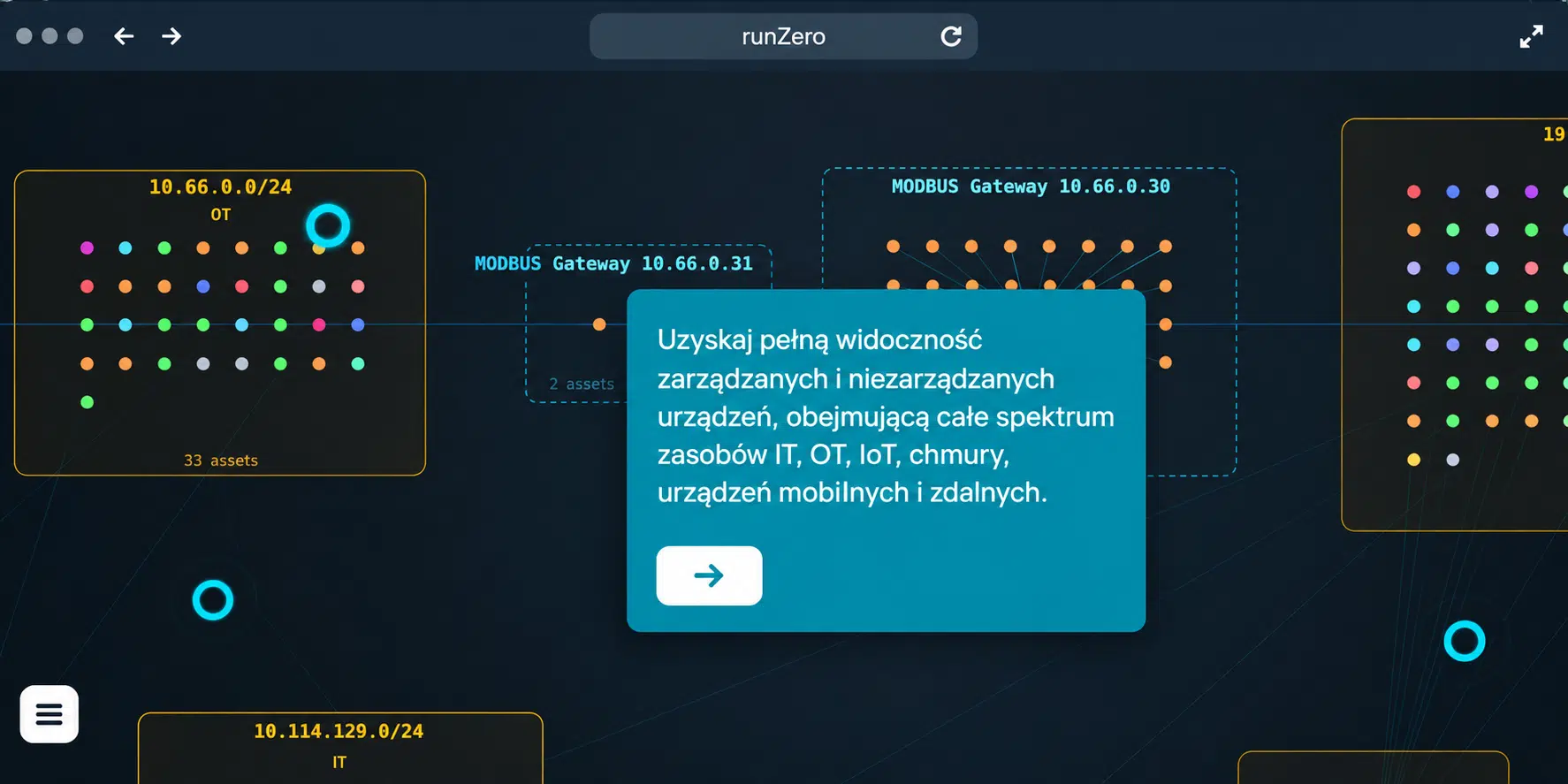This screenshot has height=784, width=1568.
Task: Click the OT label under 10.66.0.0/24
Action: (221, 215)
